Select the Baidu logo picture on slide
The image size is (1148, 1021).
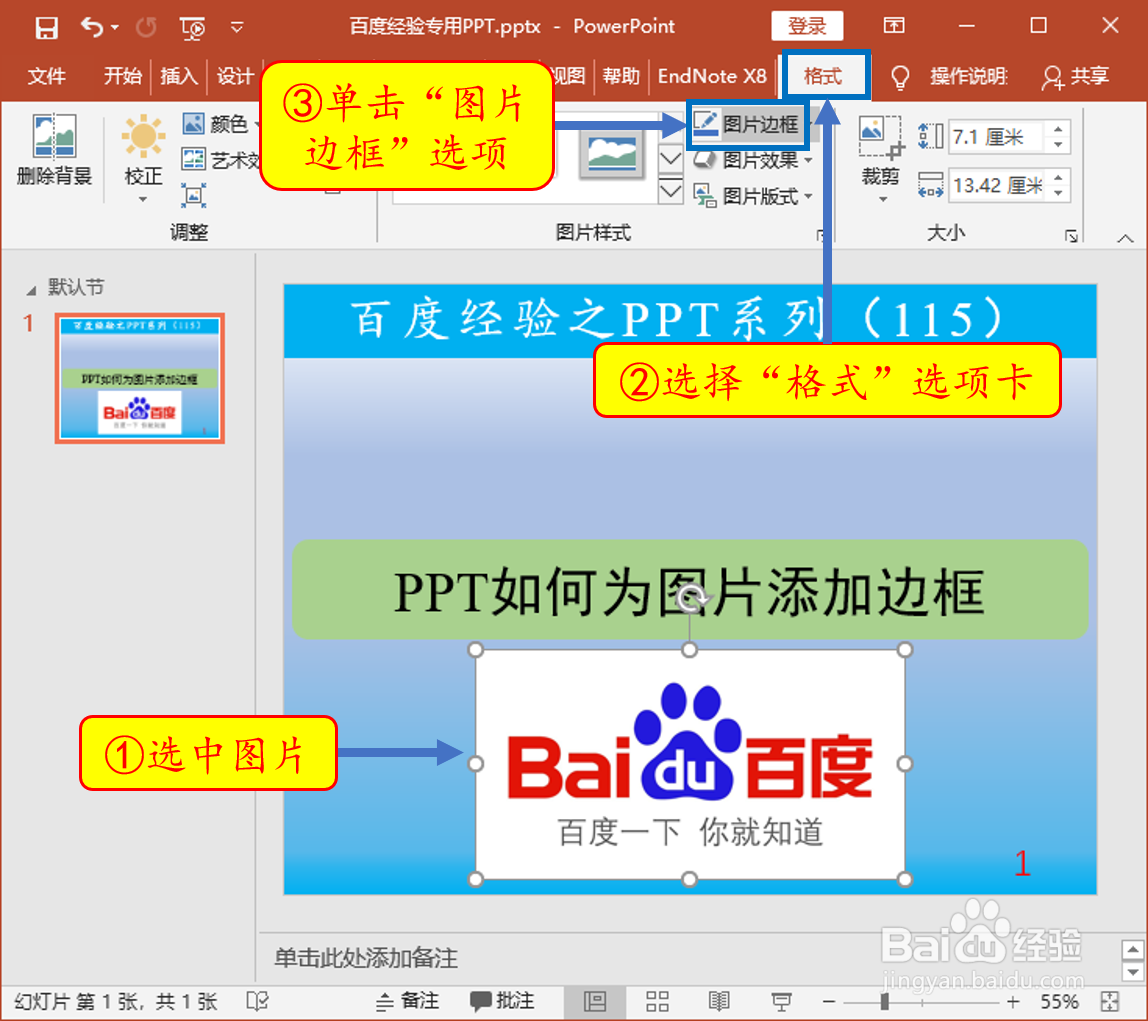click(690, 764)
